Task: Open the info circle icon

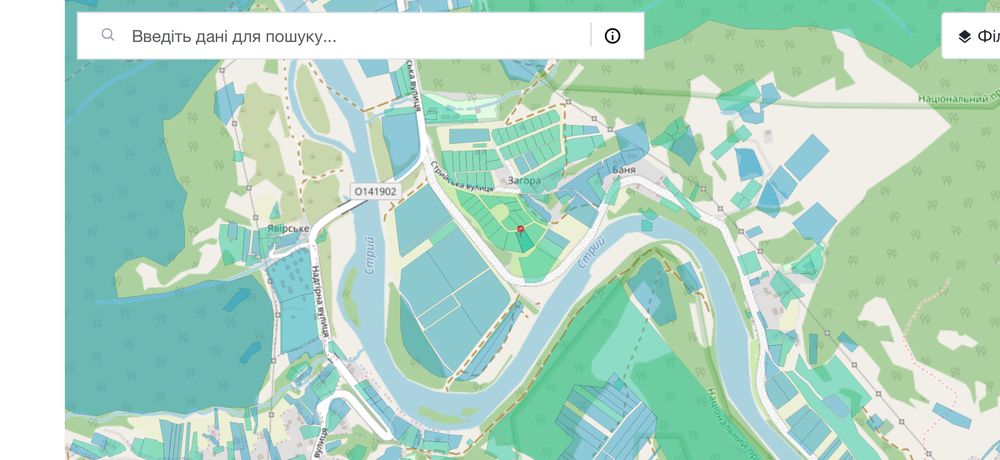Action: click(x=612, y=36)
